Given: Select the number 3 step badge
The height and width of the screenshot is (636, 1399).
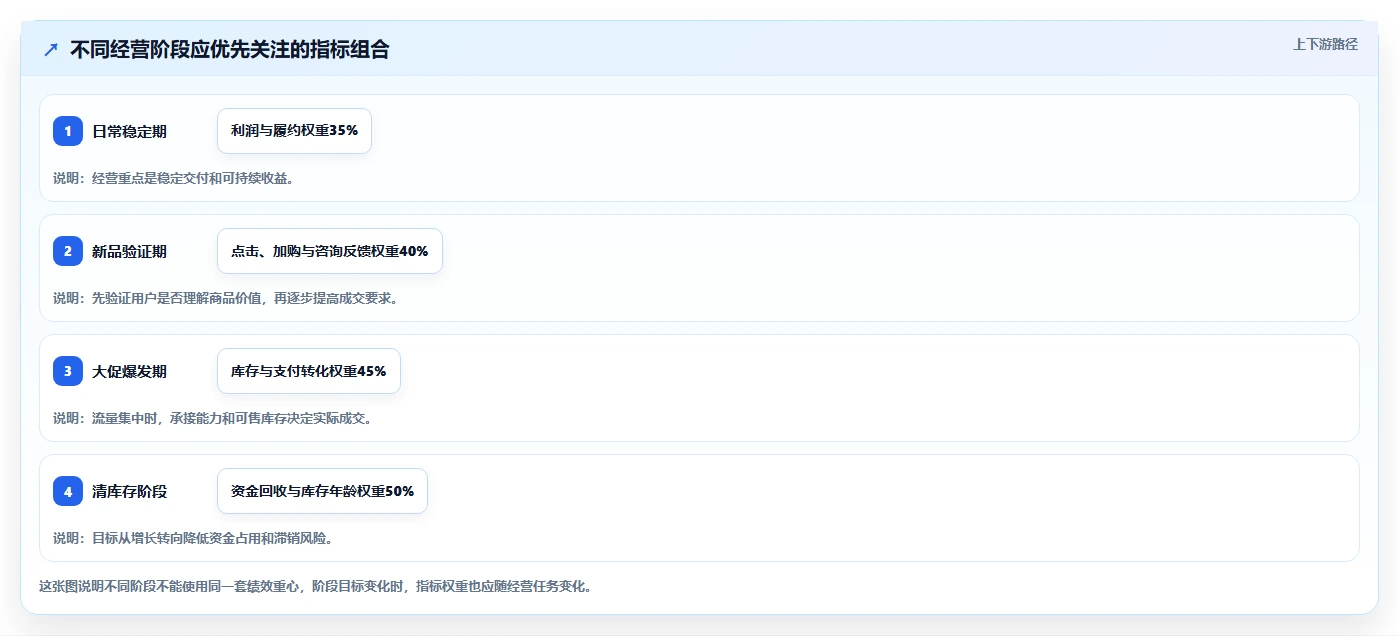Looking at the screenshot, I should point(68,371).
